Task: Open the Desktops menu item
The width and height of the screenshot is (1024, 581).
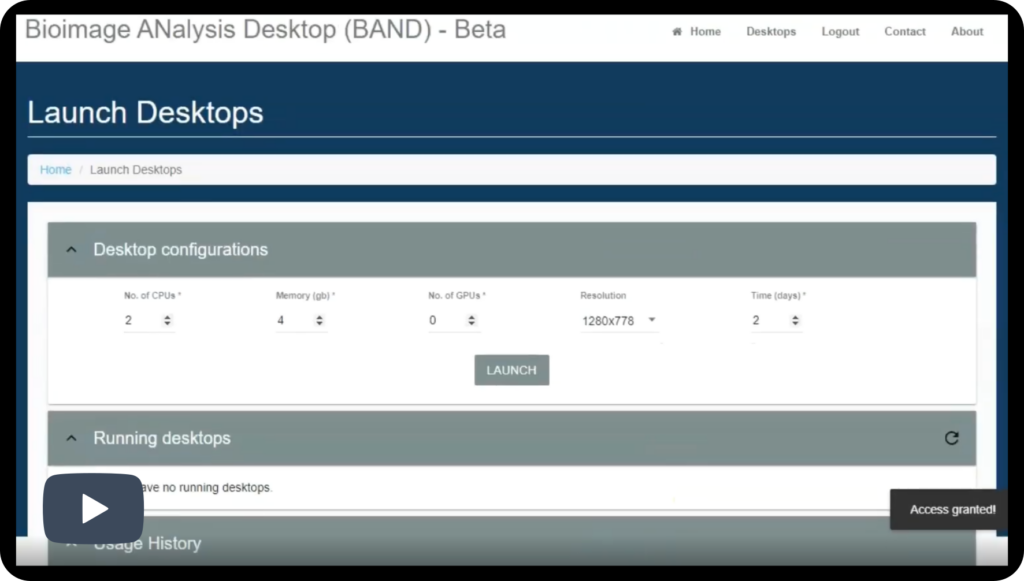Action: point(771,32)
